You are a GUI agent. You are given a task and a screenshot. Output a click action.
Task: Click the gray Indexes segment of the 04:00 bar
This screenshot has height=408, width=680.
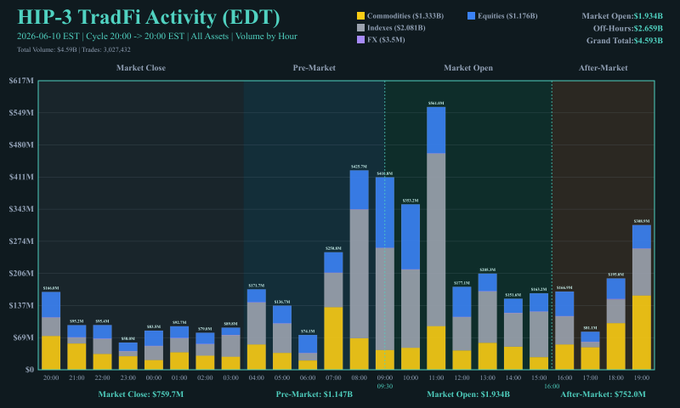[x=256, y=323]
